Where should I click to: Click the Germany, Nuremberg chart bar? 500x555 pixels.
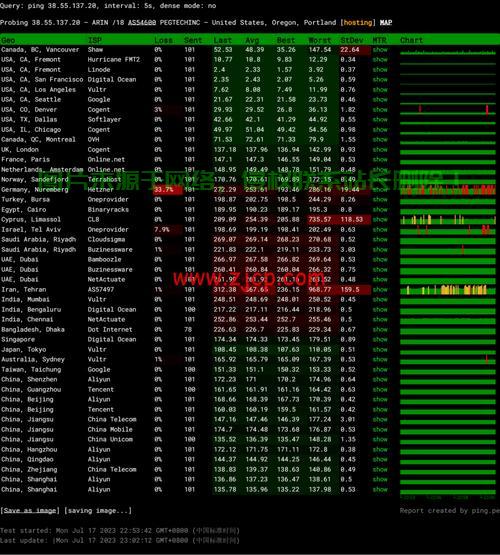tap(448, 190)
